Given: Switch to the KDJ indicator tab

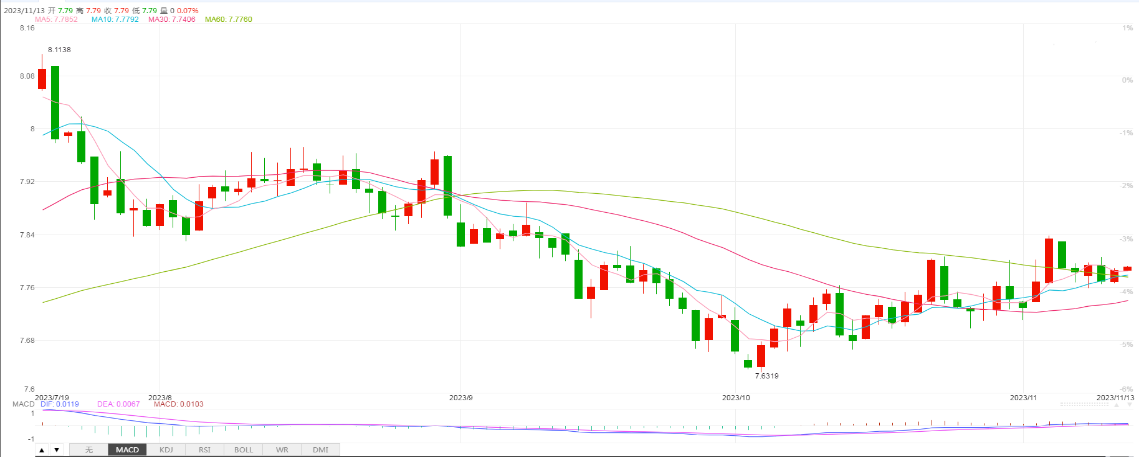Looking at the screenshot, I should click(166, 451).
